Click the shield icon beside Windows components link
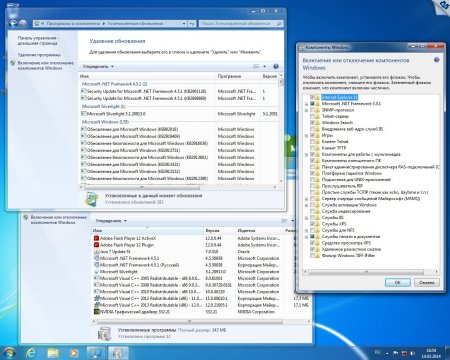Screen dimensions: 450x360 [13, 63]
